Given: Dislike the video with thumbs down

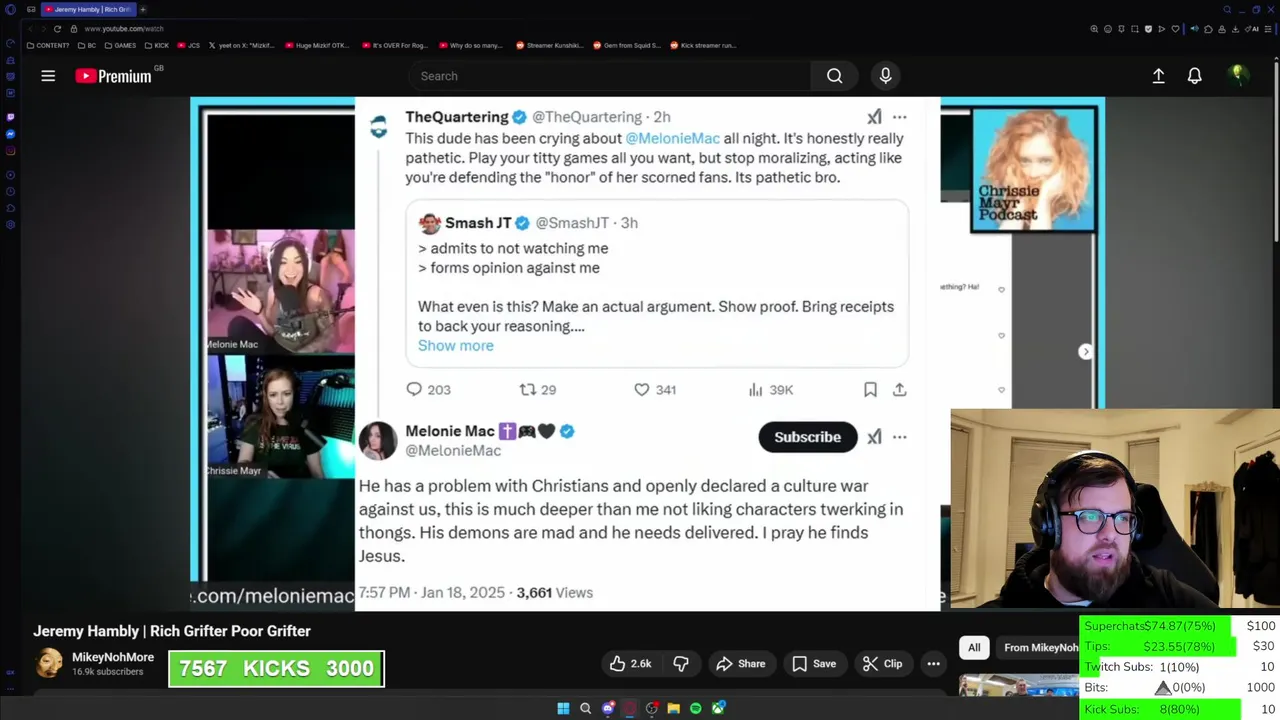Looking at the screenshot, I should pos(681,664).
